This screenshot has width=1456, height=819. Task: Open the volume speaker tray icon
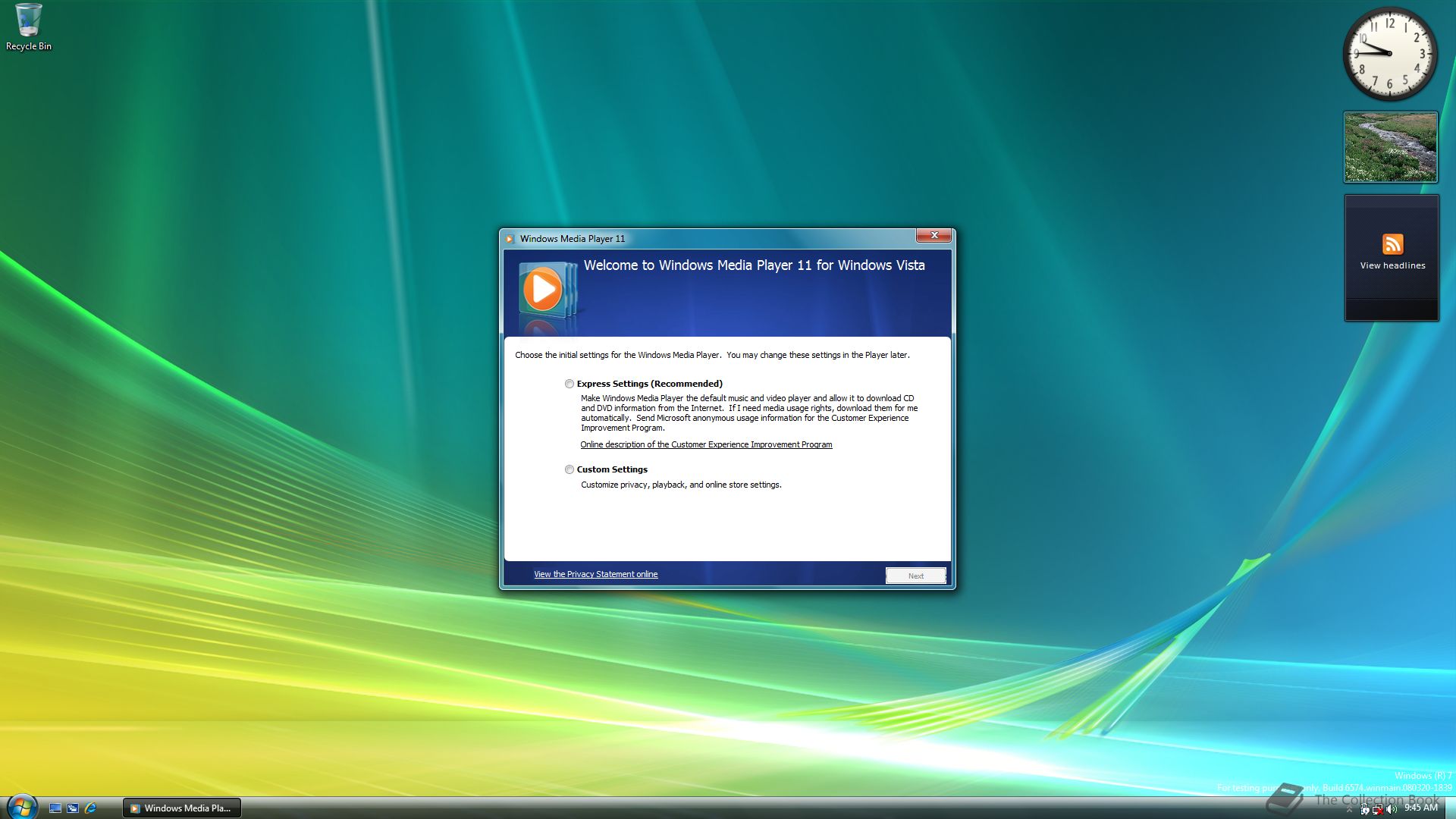(1392, 809)
